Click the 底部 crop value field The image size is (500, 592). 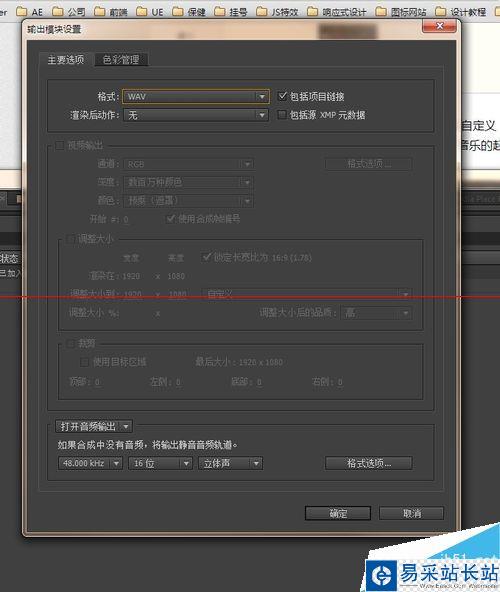tap(259, 382)
